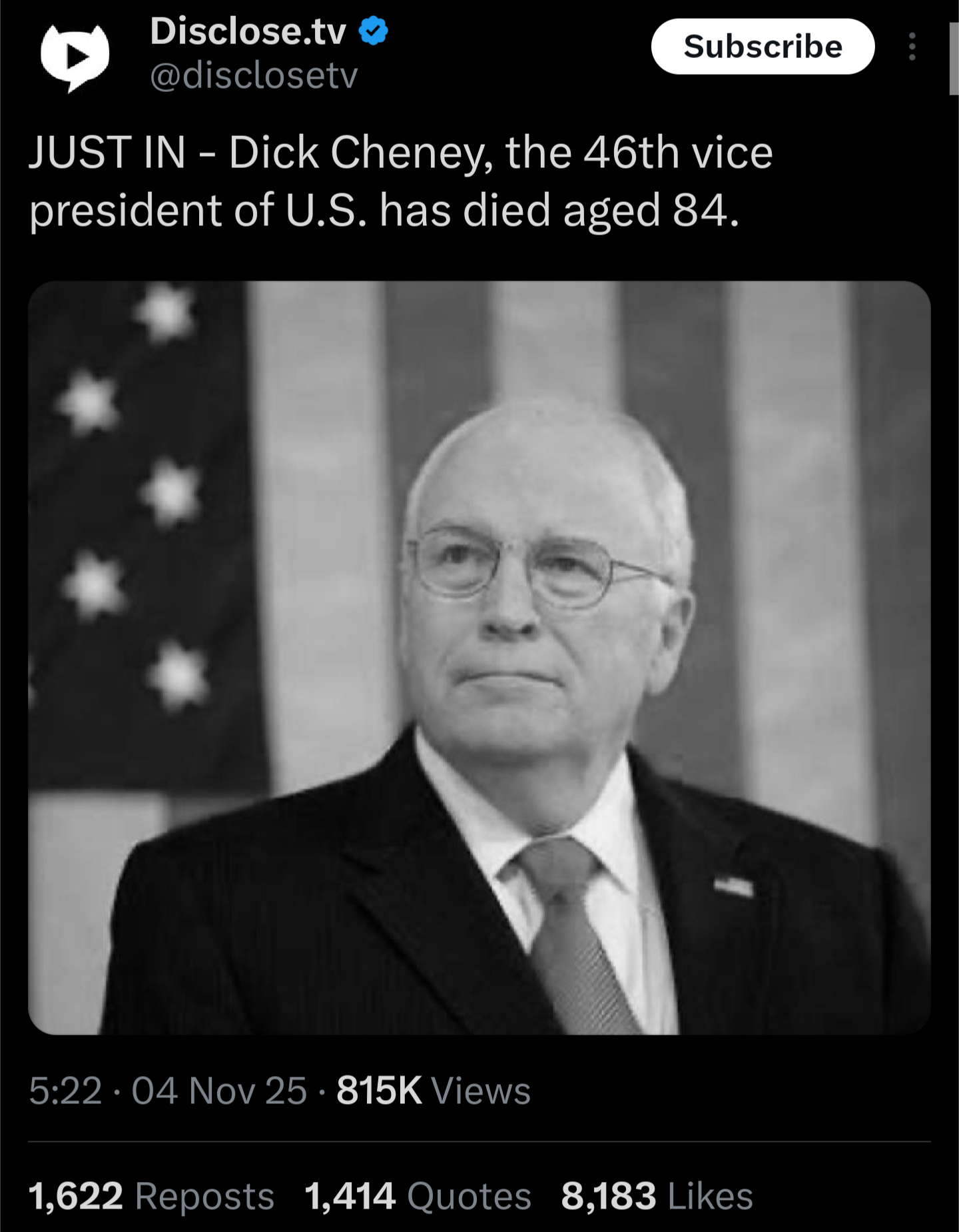Show the 8,183 Likes list
The height and width of the screenshot is (1232, 959).
(657, 1196)
